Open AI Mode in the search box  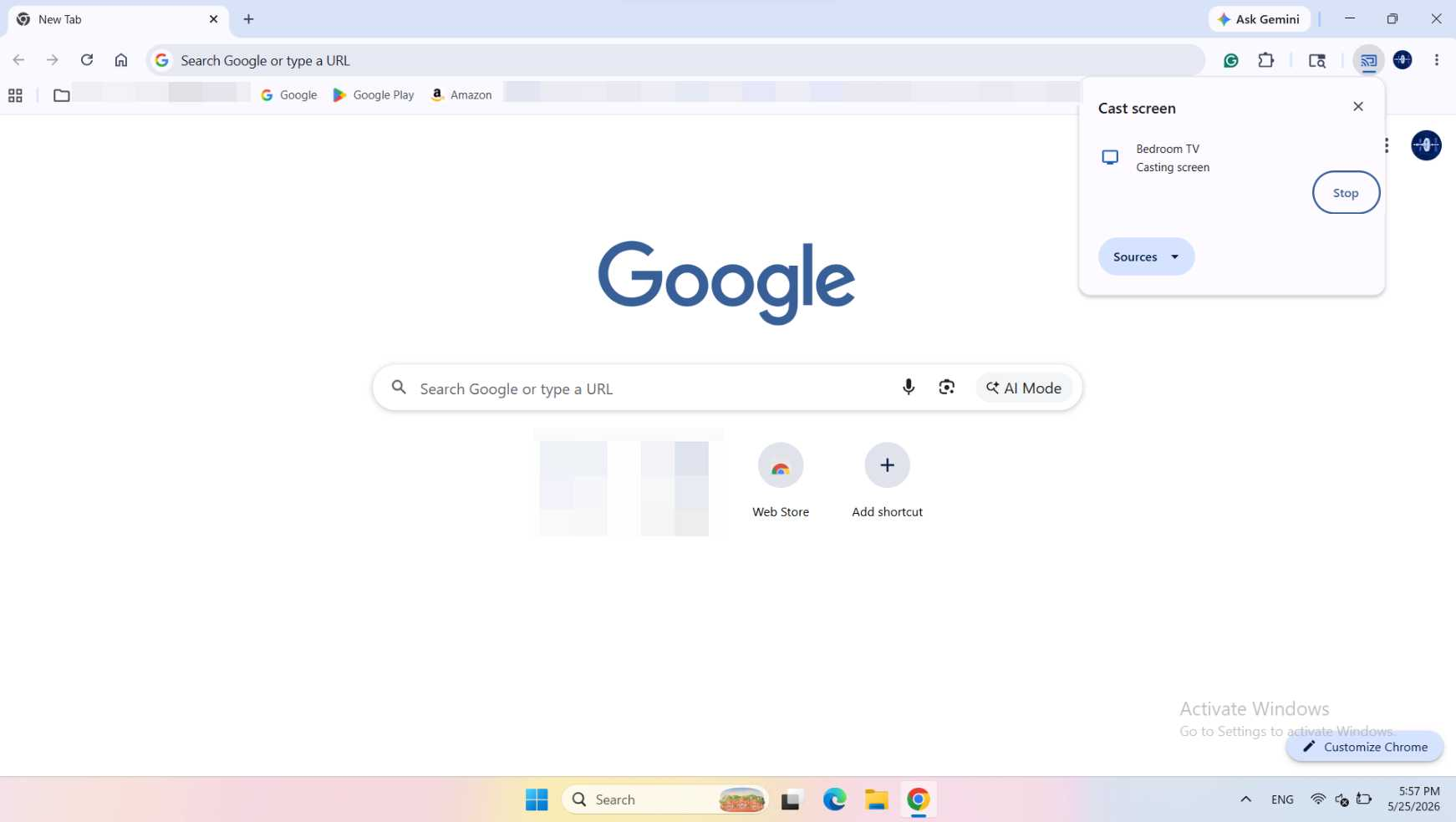1024,388
